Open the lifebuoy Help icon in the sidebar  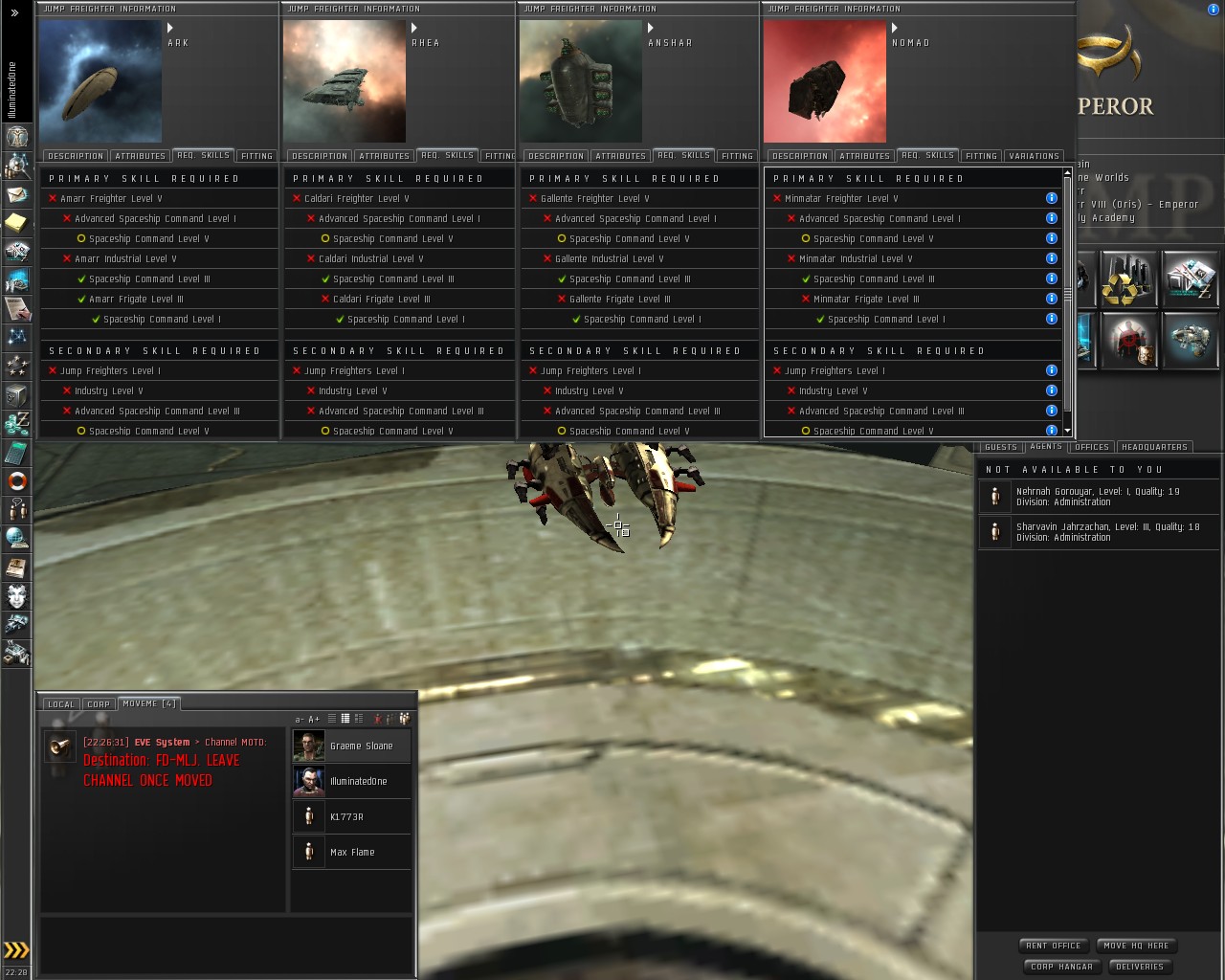(x=16, y=480)
